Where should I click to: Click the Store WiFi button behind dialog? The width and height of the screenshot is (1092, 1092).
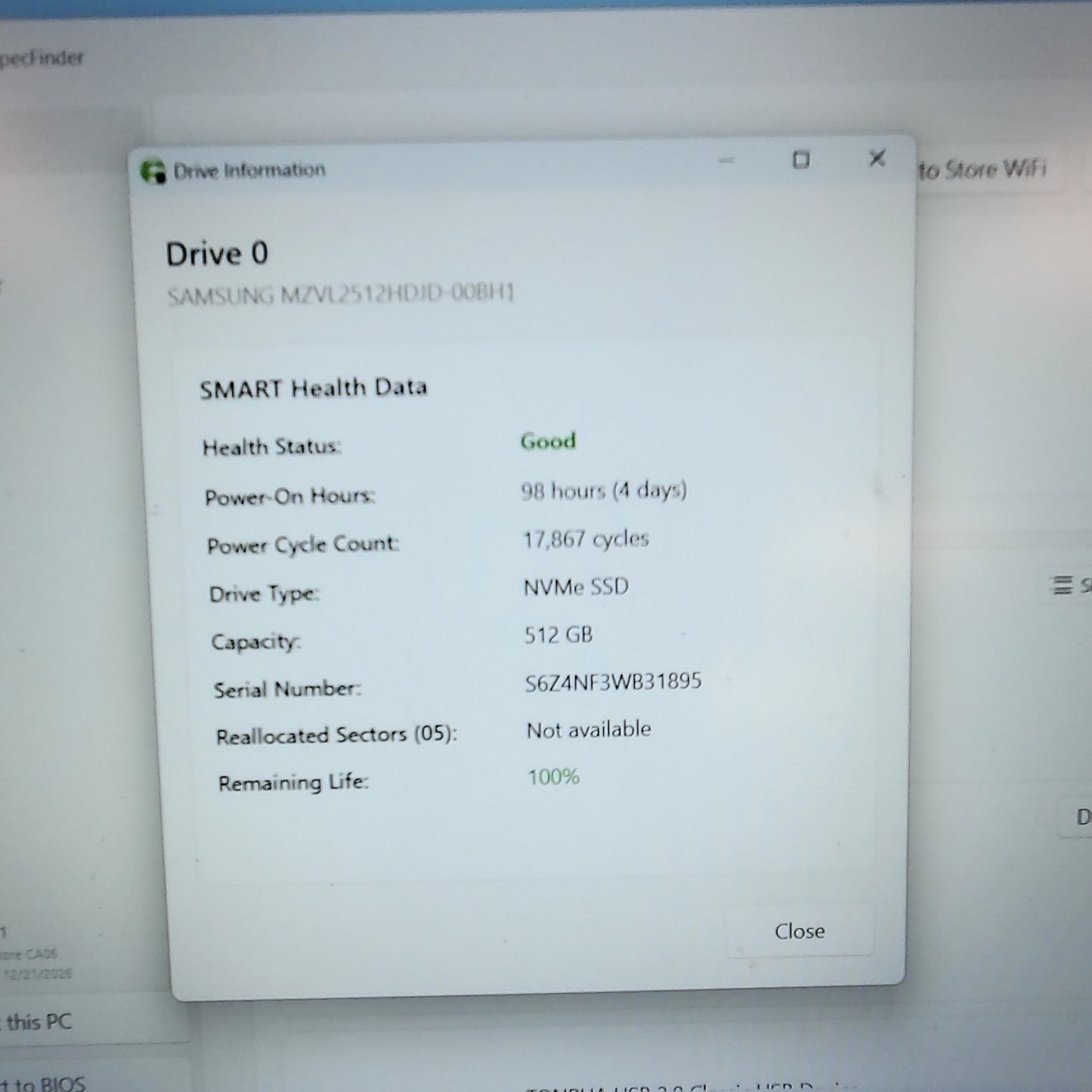coord(982,169)
